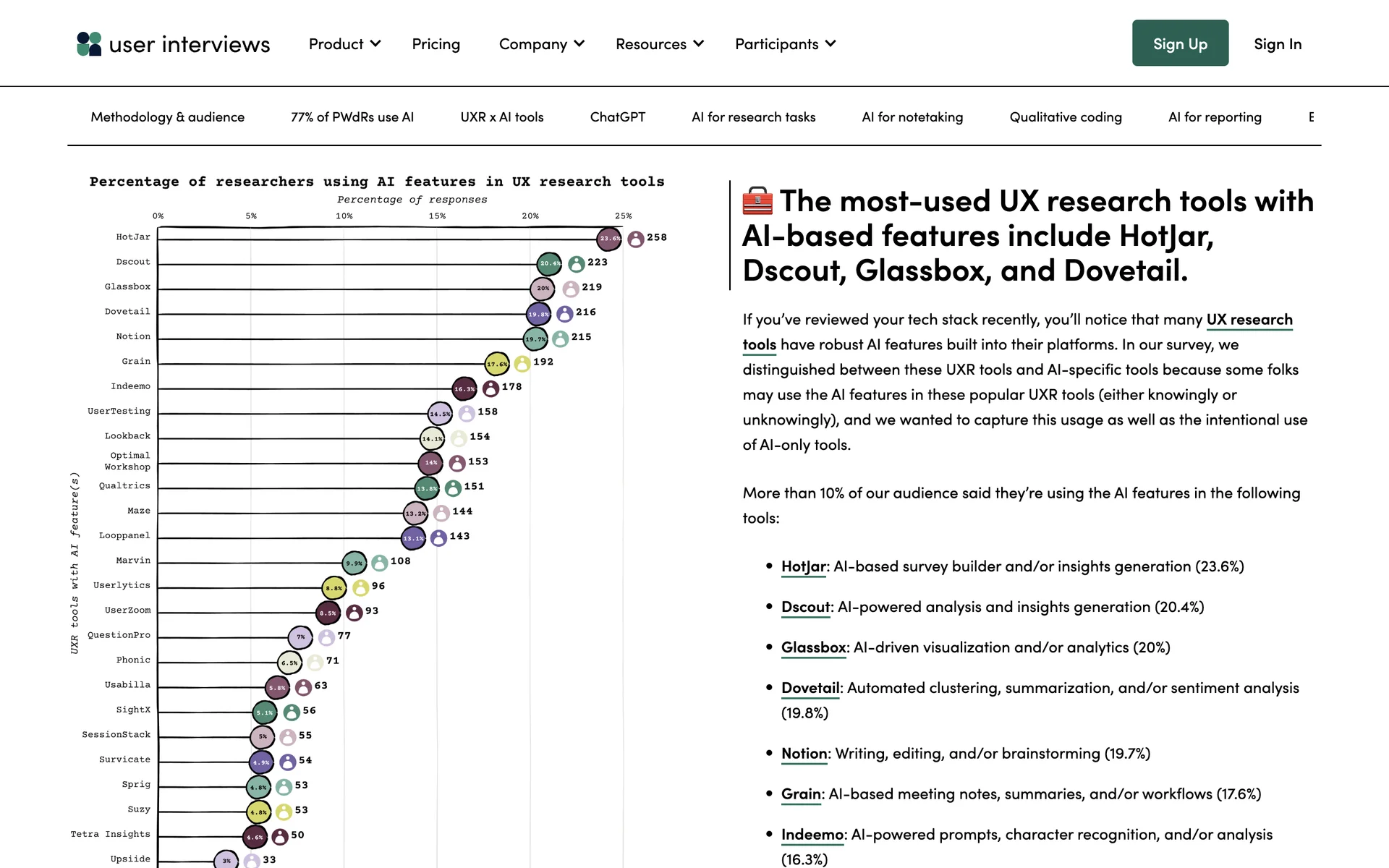Jump to the ChatGPT section tab

(617, 117)
